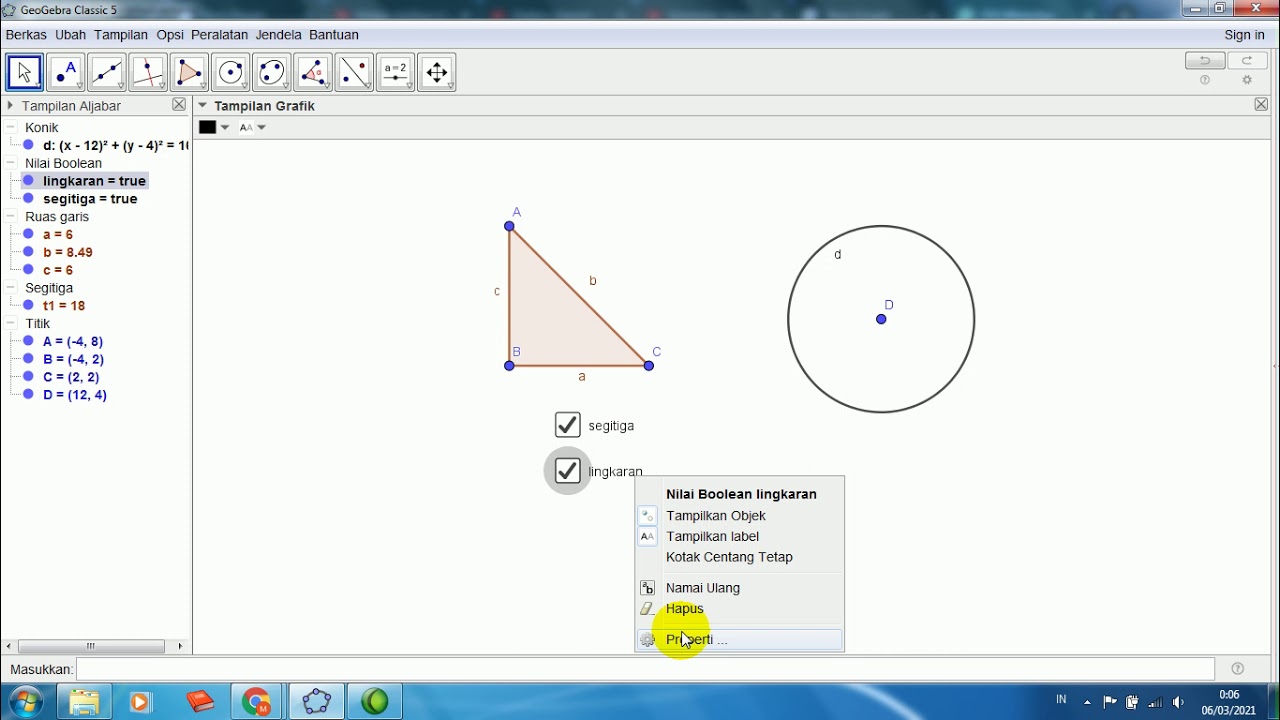The width and height of the screenshot is (1280, 720).
Task: Open the media player taskbar icon
Action: click(140, 702)
